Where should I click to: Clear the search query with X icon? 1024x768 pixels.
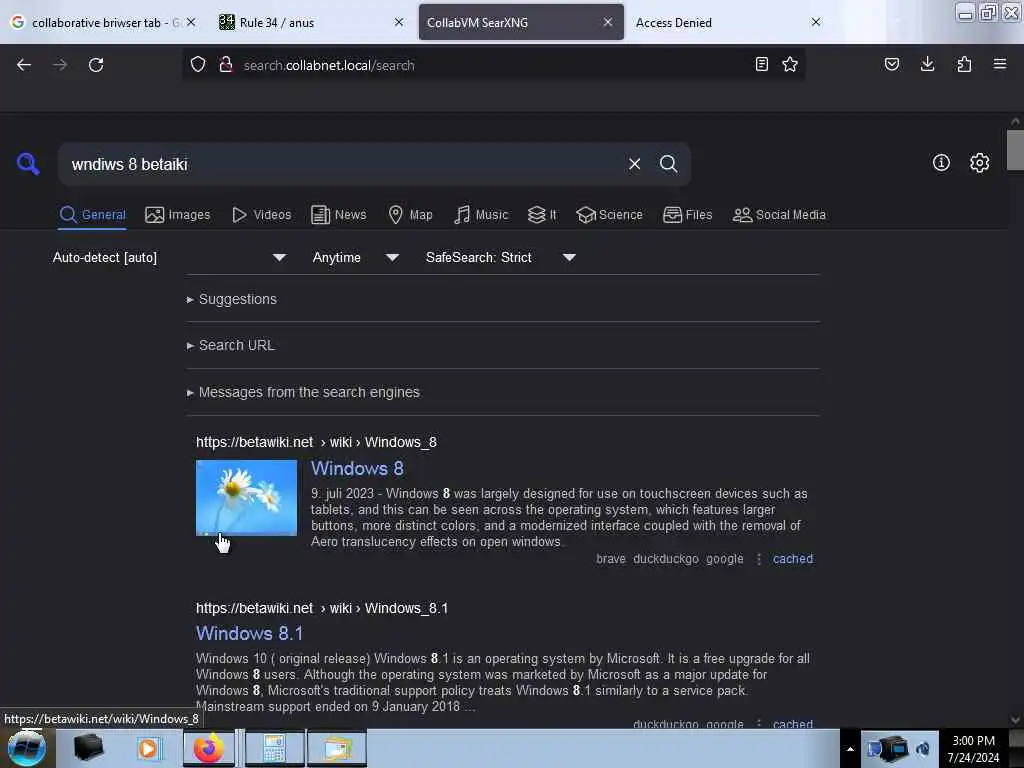tap(634, 164)
